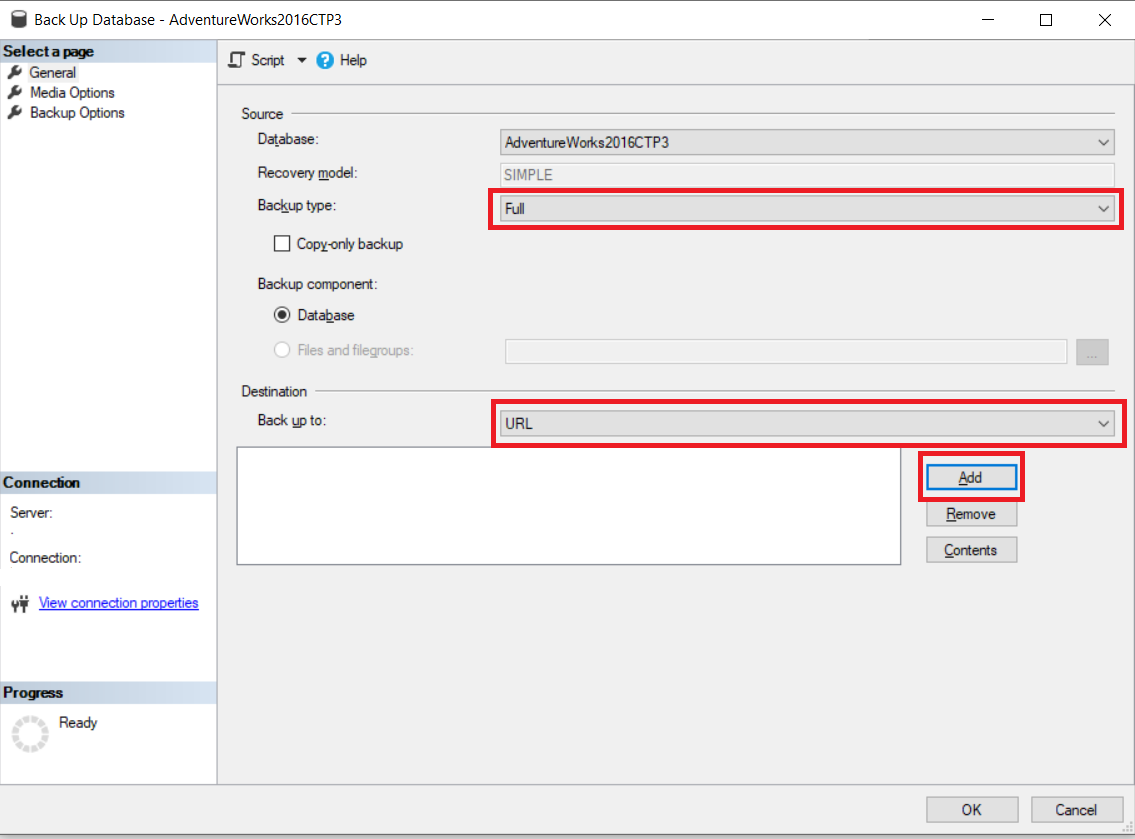This screenshot has width=1135, height=839.
Task: Click the General page wrench icon
Action: point(14,73)
